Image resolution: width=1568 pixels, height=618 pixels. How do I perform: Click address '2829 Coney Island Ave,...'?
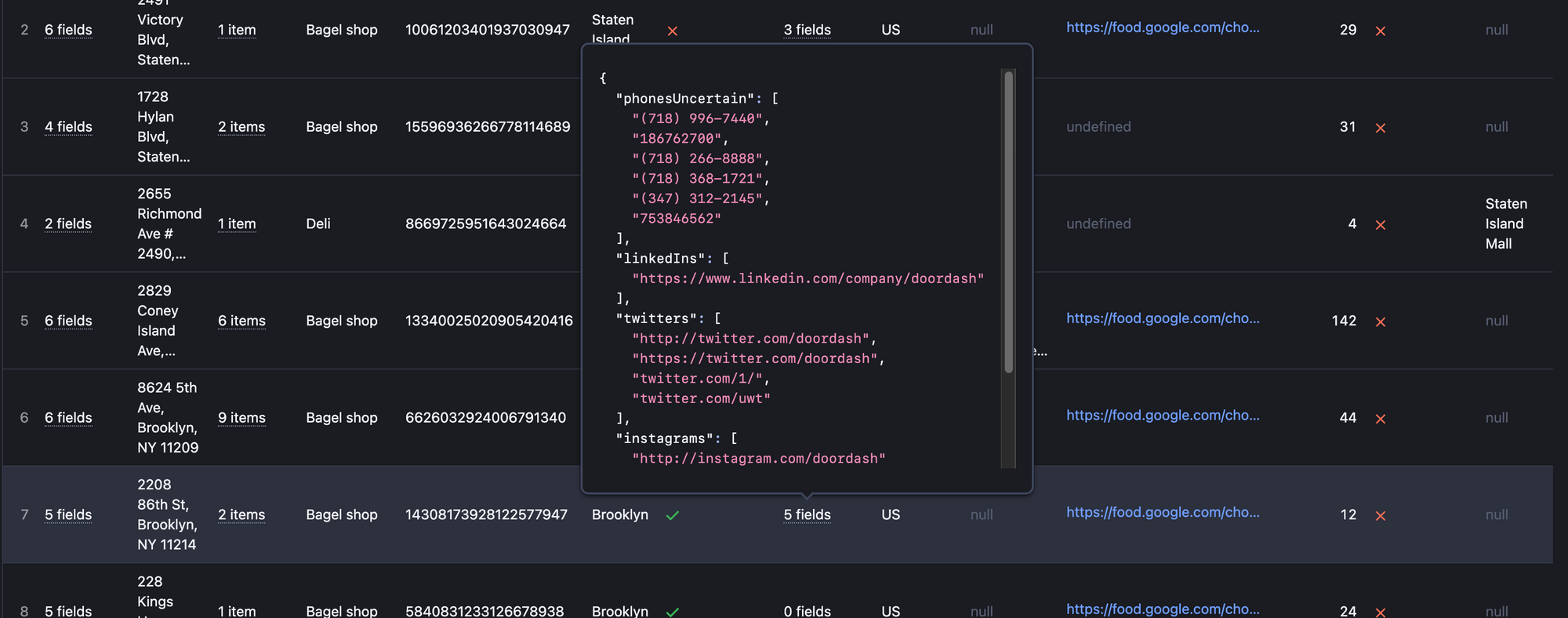[x=158, y=321]
